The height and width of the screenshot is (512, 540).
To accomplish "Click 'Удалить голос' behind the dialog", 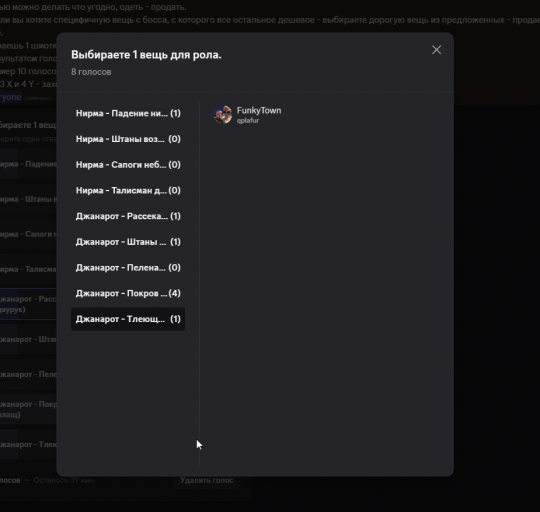I will pos(207,480).
